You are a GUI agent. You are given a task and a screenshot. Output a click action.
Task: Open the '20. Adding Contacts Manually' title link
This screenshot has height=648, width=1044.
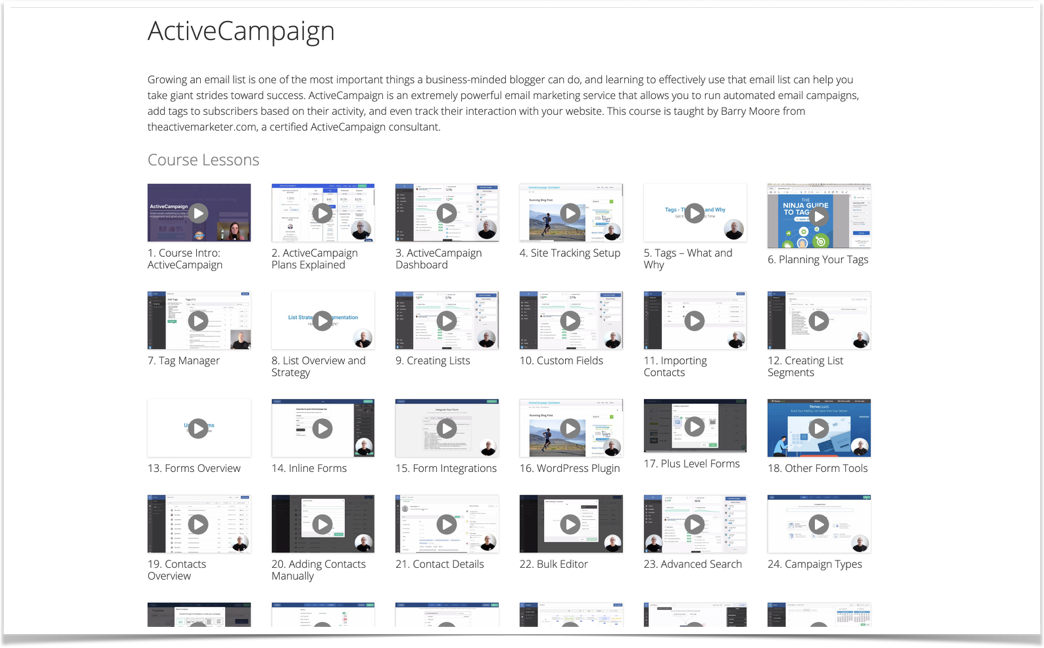pos(318,570)
